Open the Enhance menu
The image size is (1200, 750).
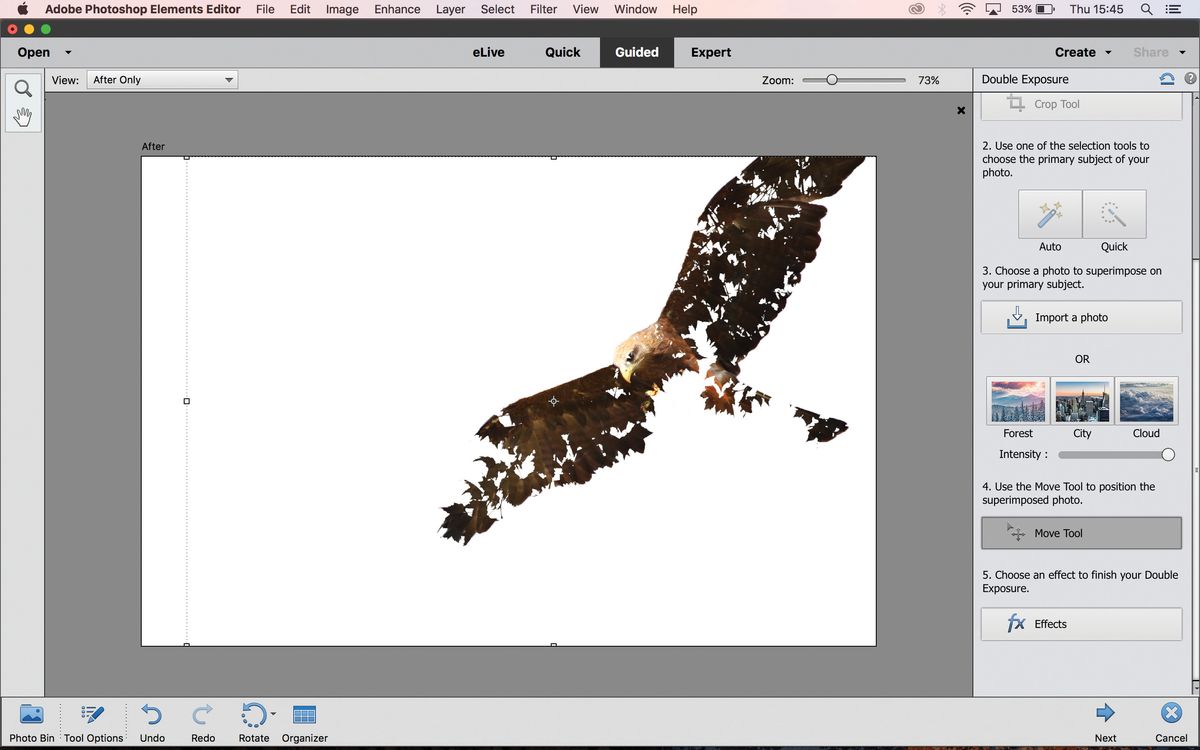(396, 9)
